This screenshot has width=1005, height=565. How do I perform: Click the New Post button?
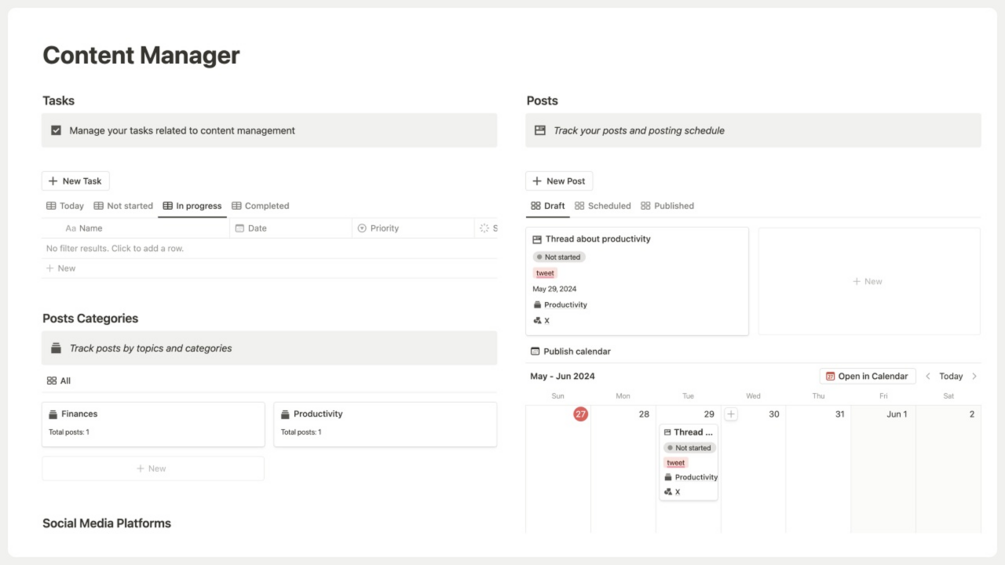(x=559, y=181)
